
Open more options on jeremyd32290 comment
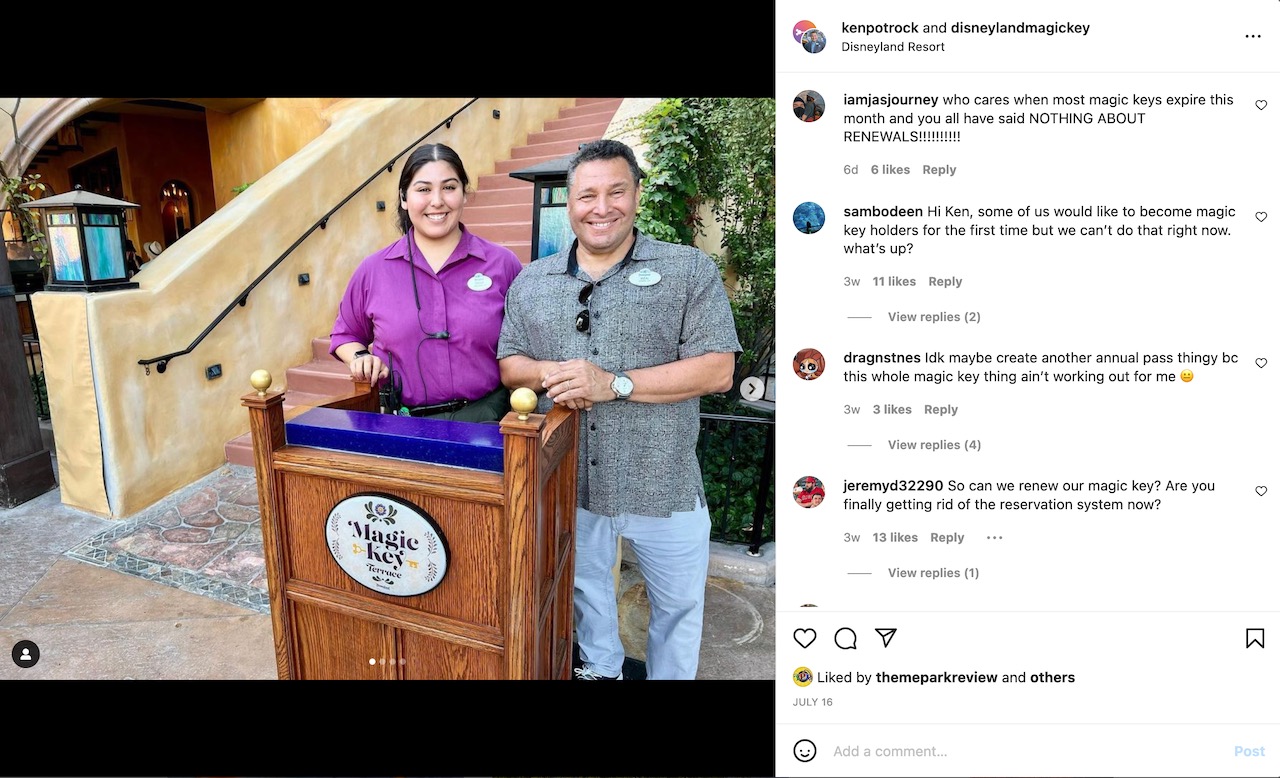[994, 537]
